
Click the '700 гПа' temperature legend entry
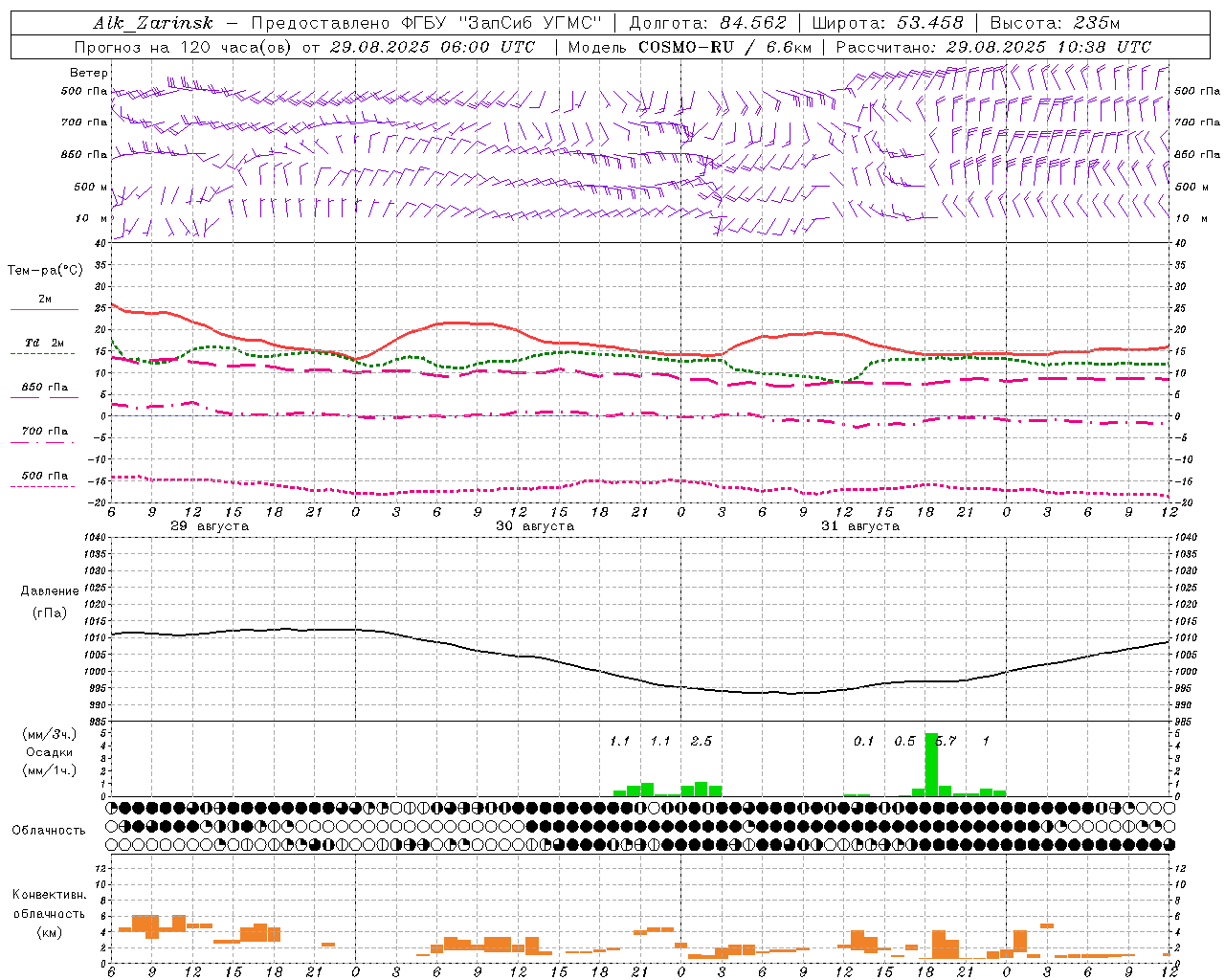tap(45, 432)
